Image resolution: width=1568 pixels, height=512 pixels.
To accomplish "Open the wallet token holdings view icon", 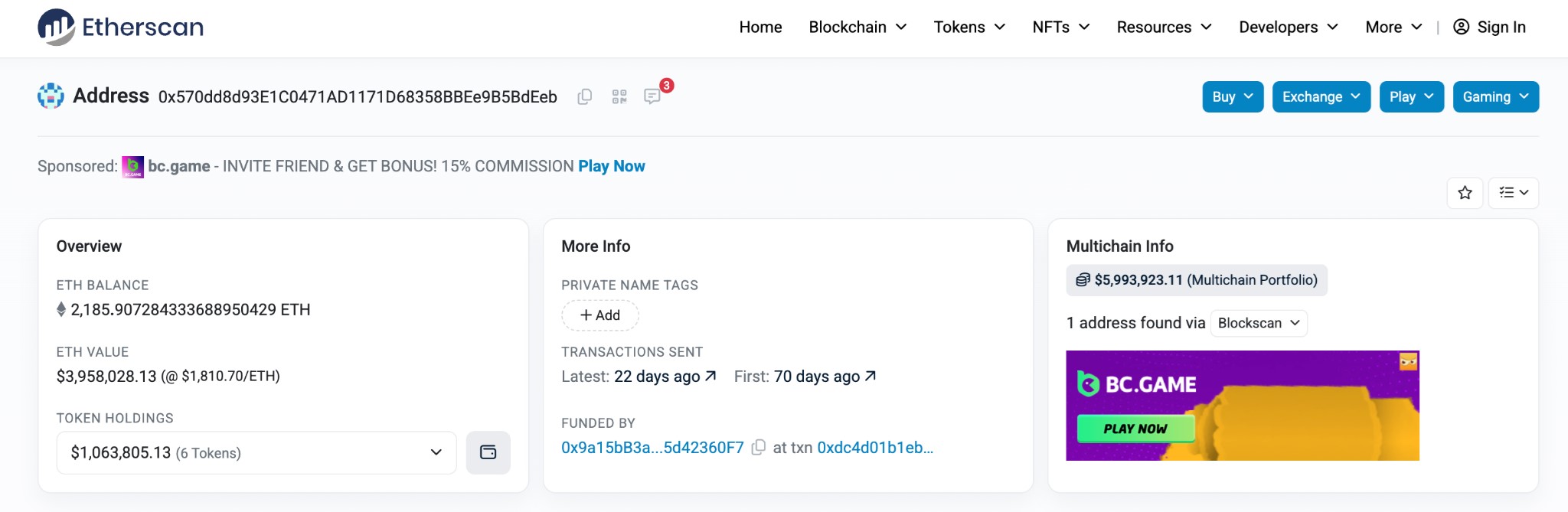I will [x=488, y=452].
